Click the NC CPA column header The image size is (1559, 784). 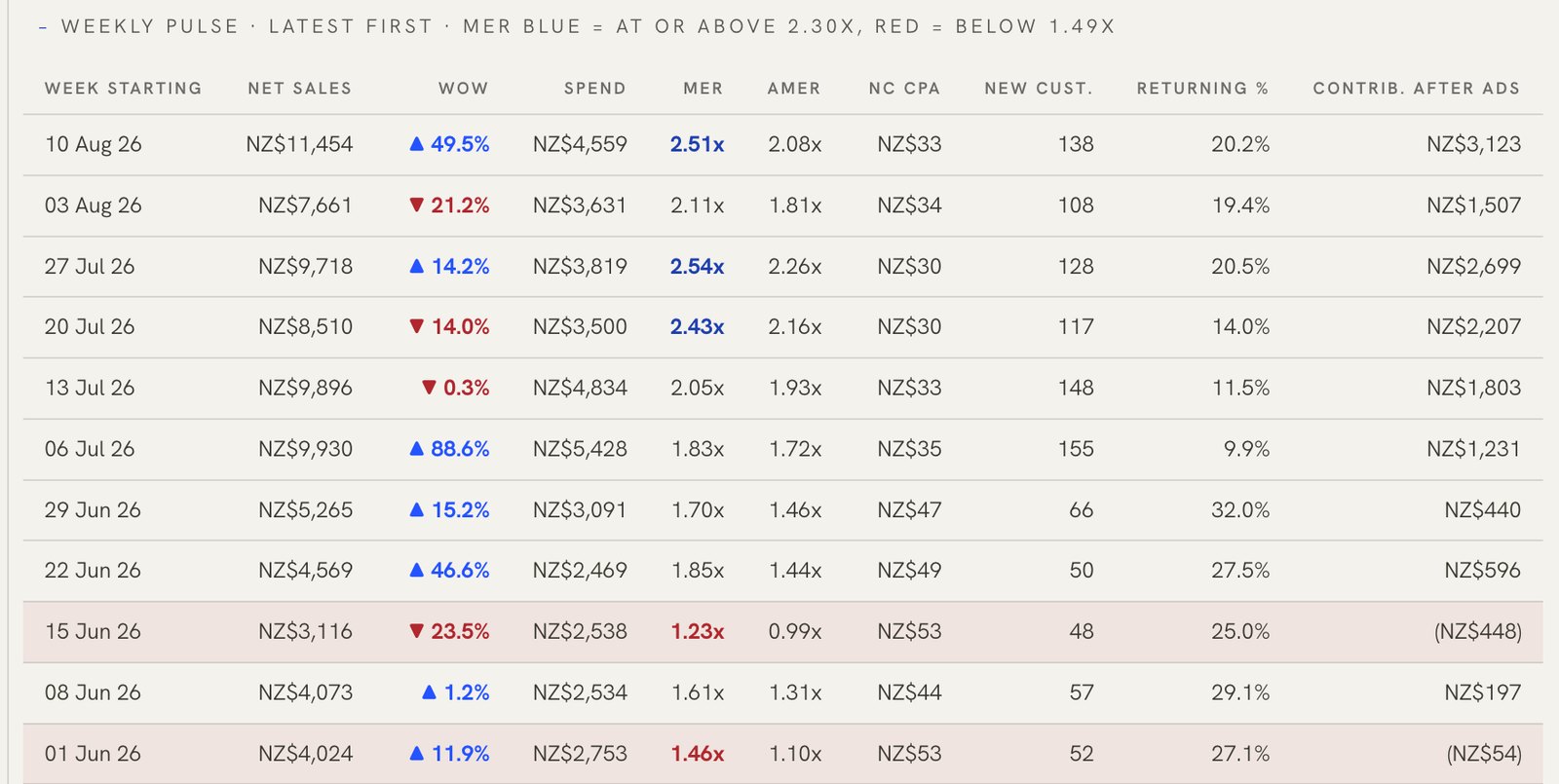(x=904, y=89)
